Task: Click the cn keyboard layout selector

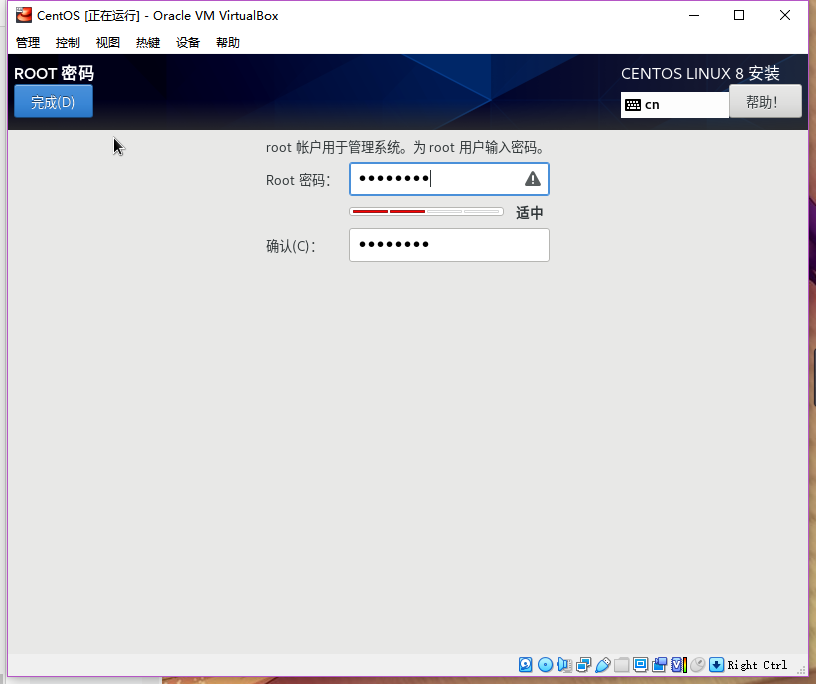Action: (675, 105)
